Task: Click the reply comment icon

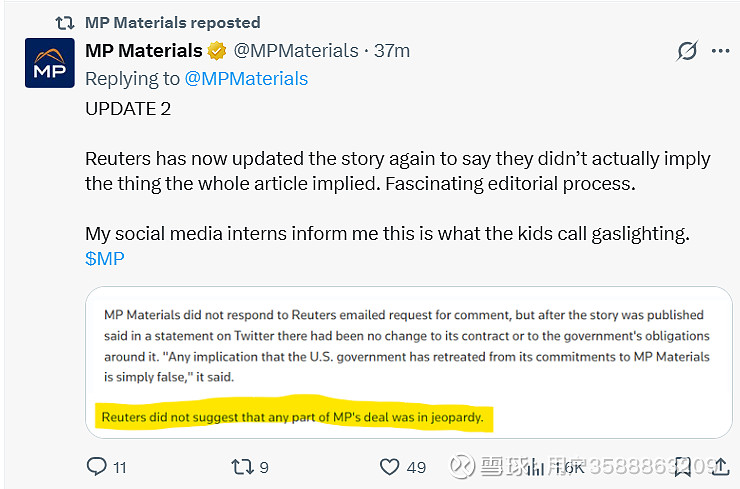Action: click(x=97, y=466)
